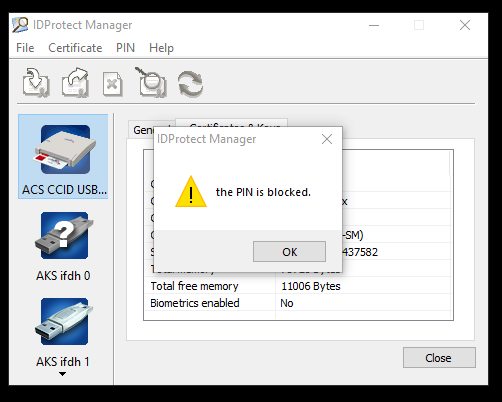Click the Export Certificate toolbar icon
This screenshot has width=502, height=402.
(75, 83)
